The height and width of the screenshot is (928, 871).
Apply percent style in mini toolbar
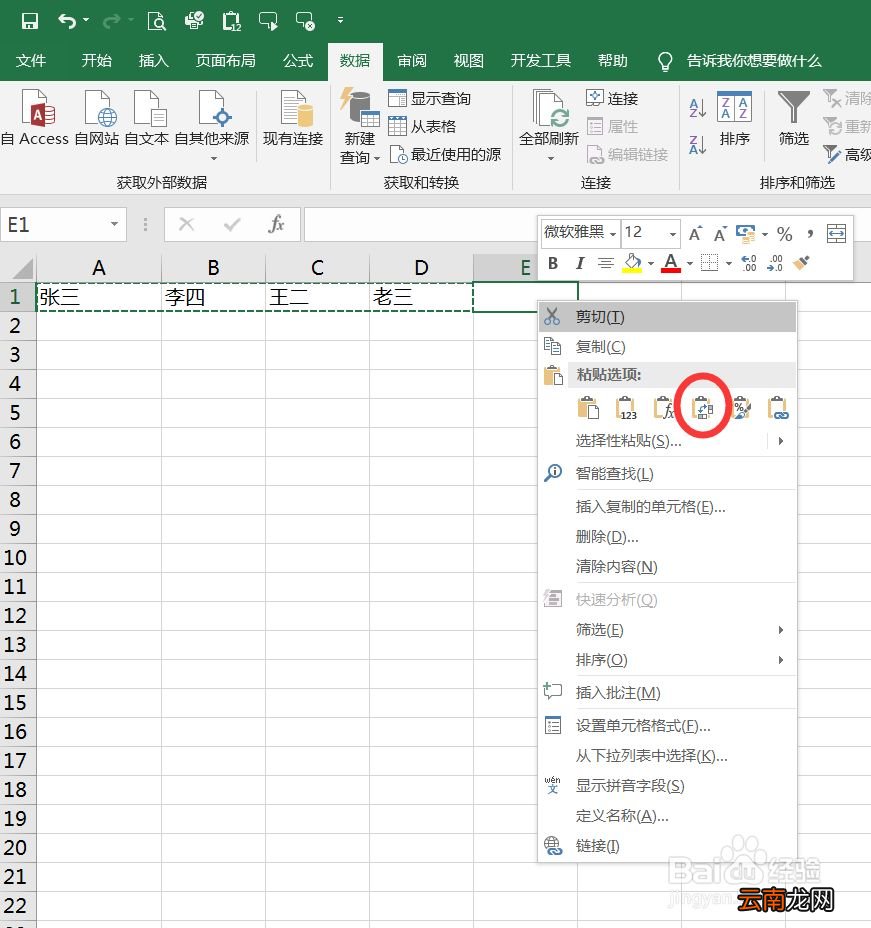tap(785, 234)
